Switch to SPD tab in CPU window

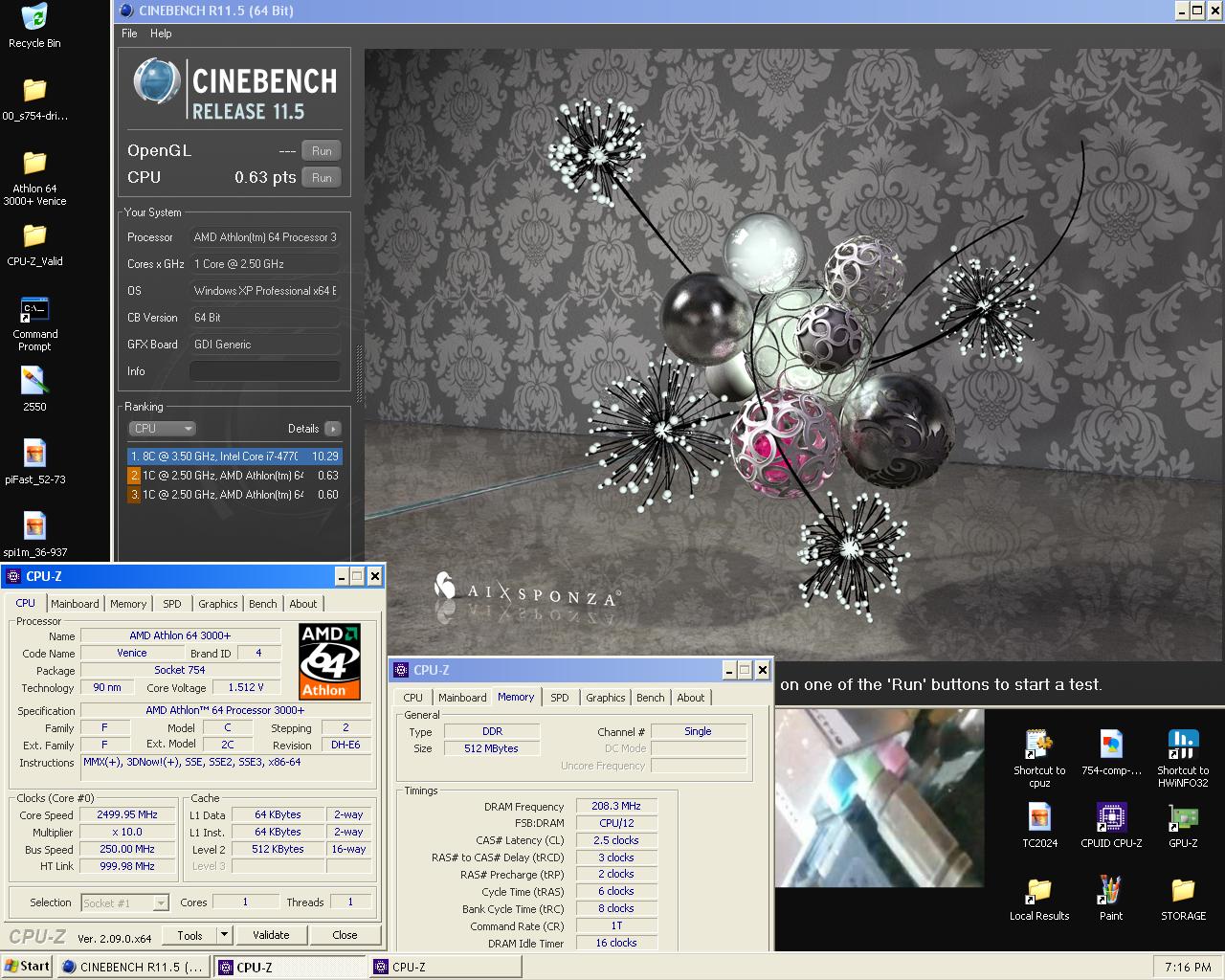[172, 604]
